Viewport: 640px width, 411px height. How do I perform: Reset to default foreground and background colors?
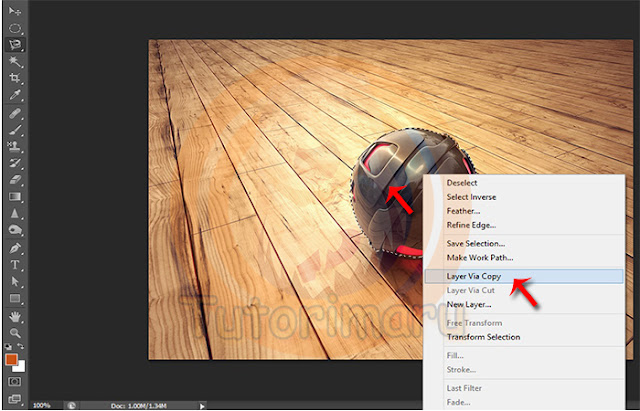[x=8, y=347]
